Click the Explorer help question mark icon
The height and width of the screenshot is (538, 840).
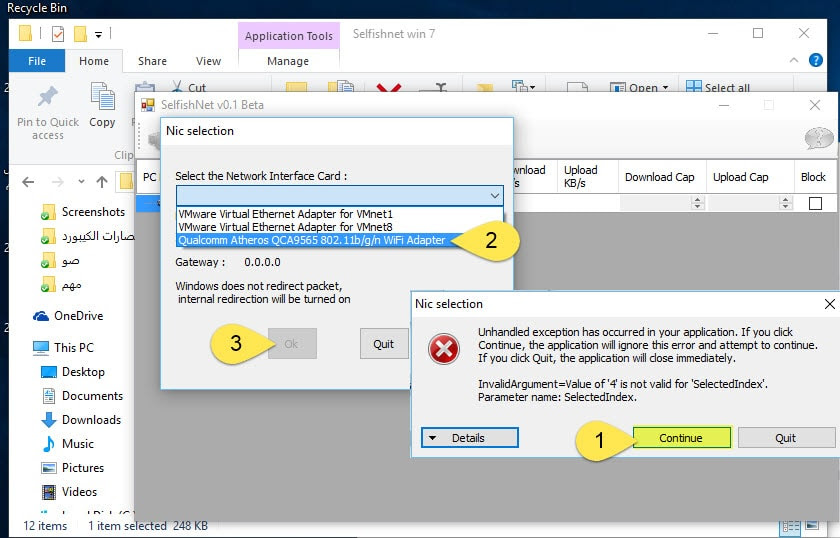(815, 60)
